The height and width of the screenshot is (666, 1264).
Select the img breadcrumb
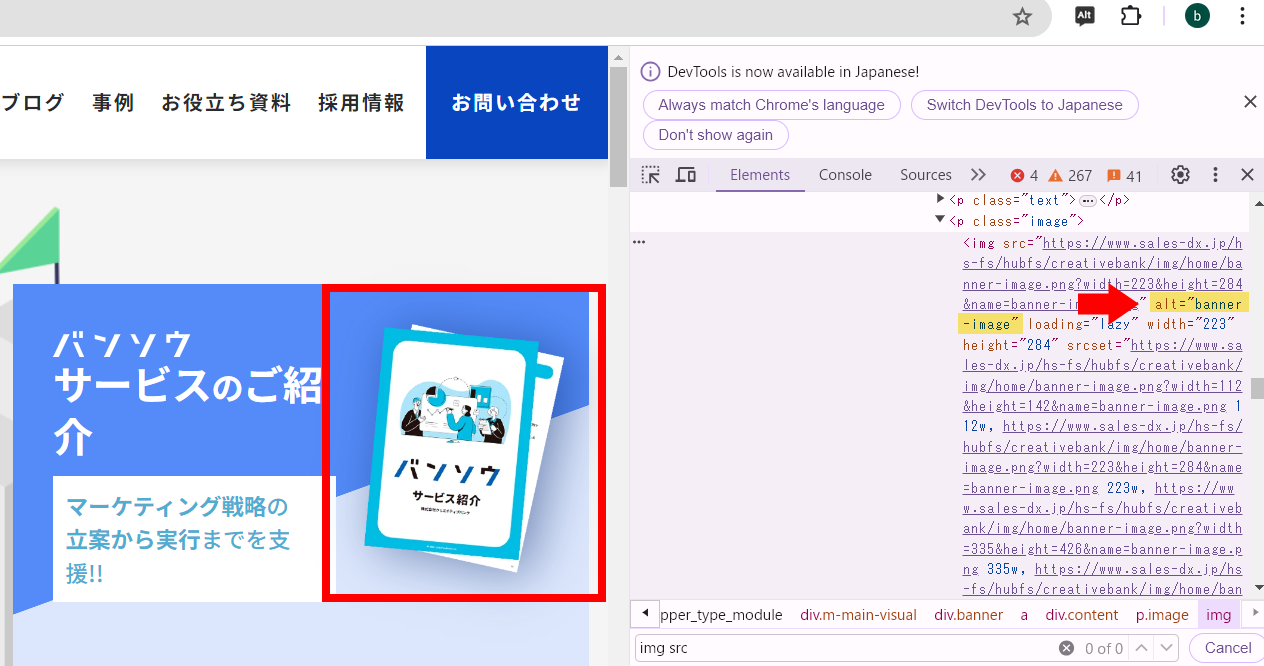pos(1219,615)
